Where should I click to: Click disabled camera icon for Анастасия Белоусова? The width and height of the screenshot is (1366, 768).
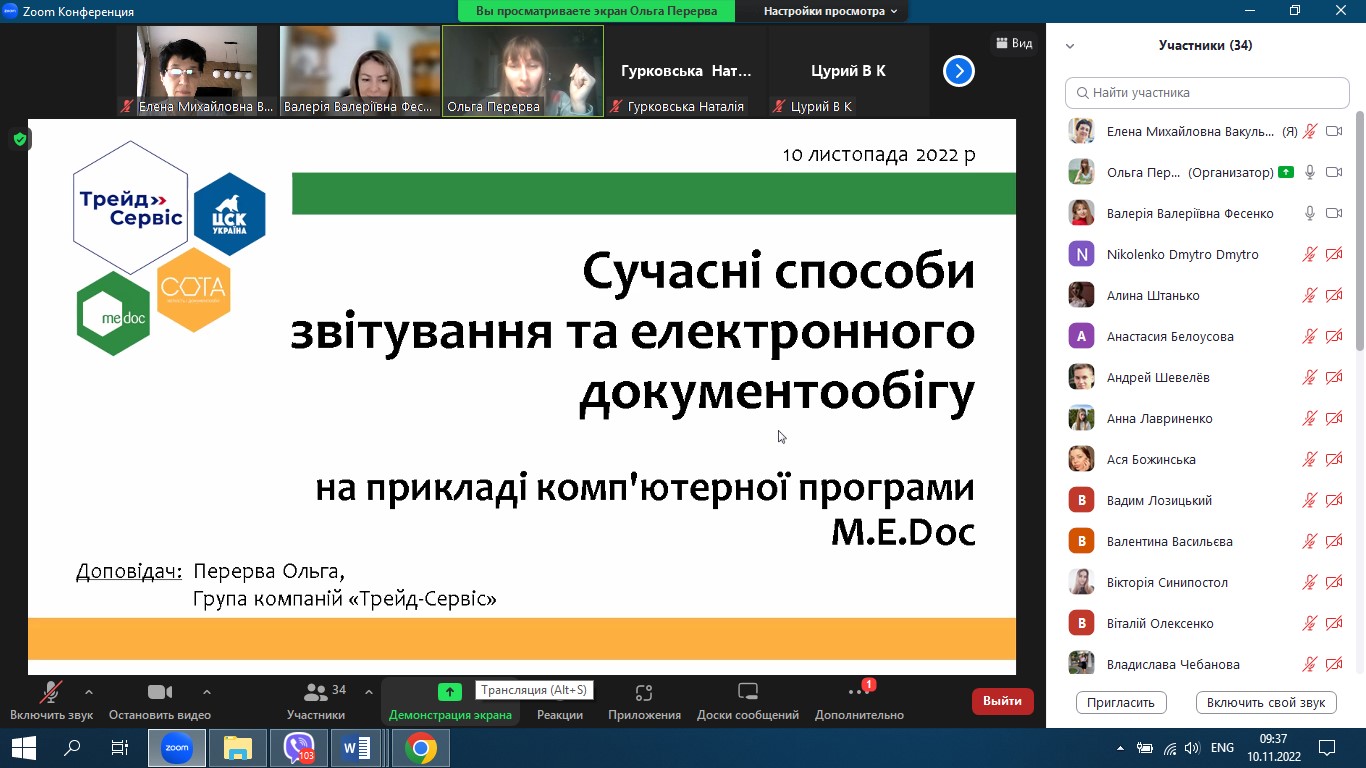pos(1334,336)
